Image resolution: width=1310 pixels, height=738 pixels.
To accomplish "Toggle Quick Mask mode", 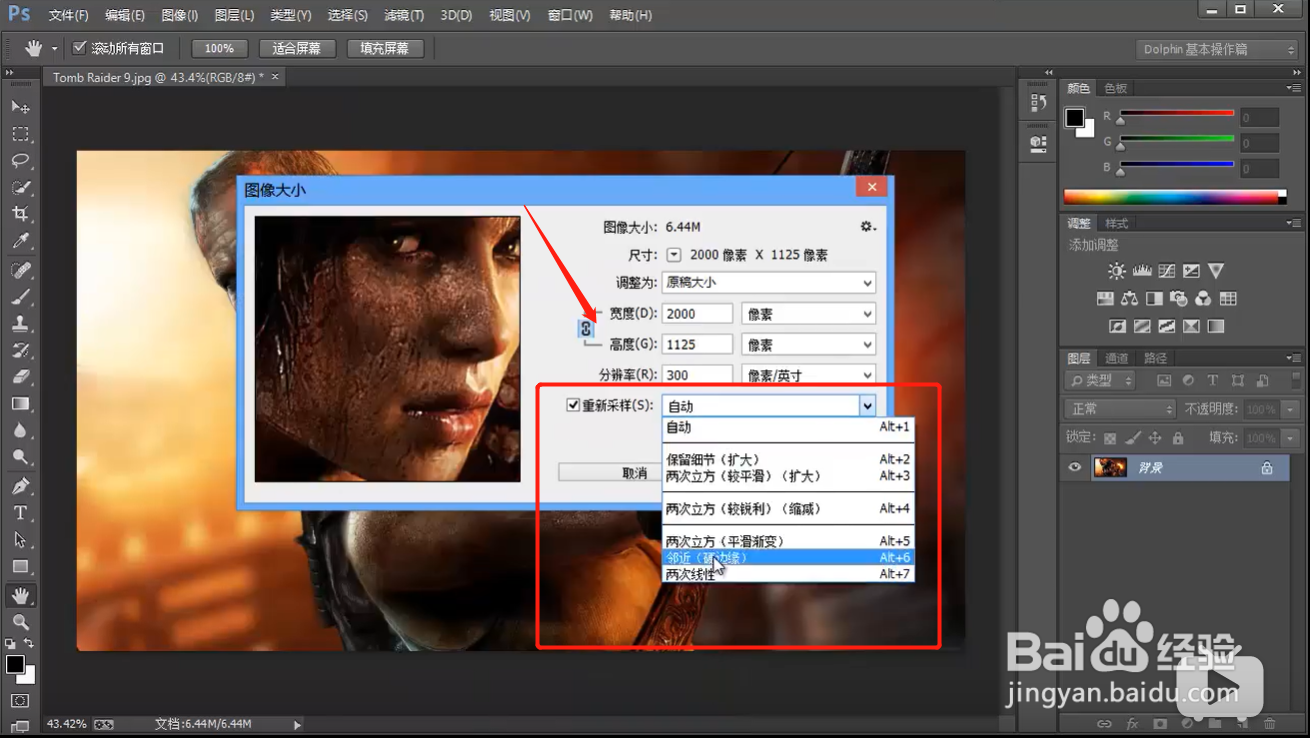I will tap(20, 701).
